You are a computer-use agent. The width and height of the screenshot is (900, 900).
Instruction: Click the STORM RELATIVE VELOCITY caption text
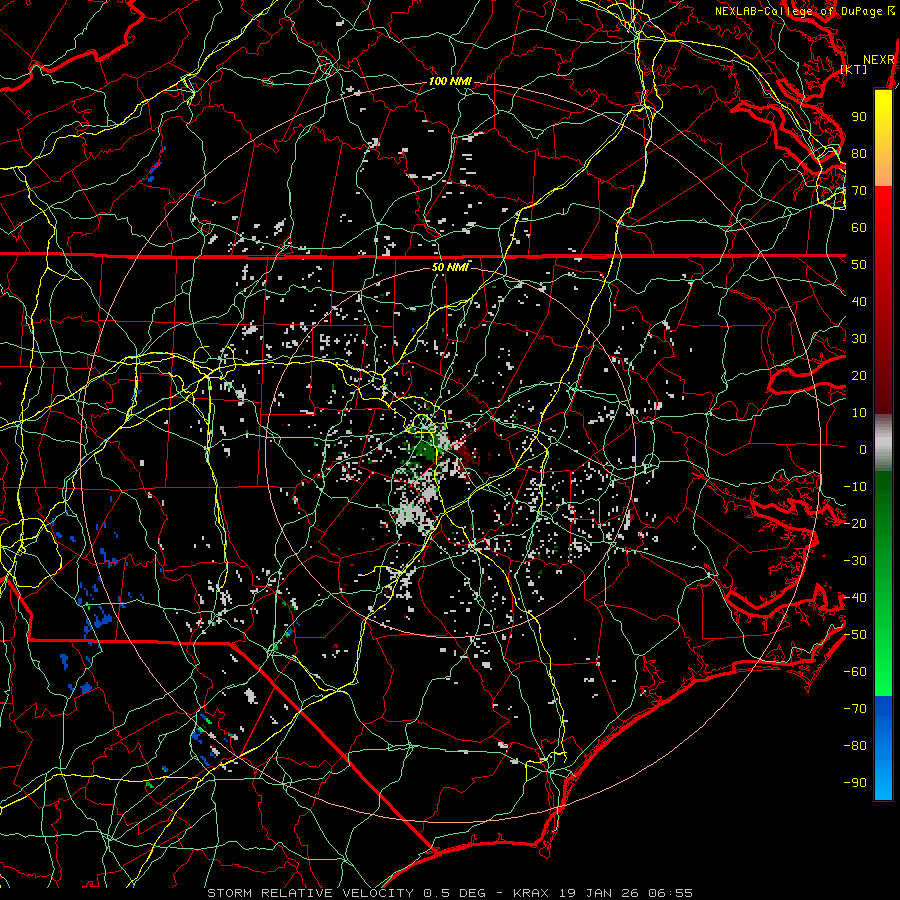coord(312,893)
